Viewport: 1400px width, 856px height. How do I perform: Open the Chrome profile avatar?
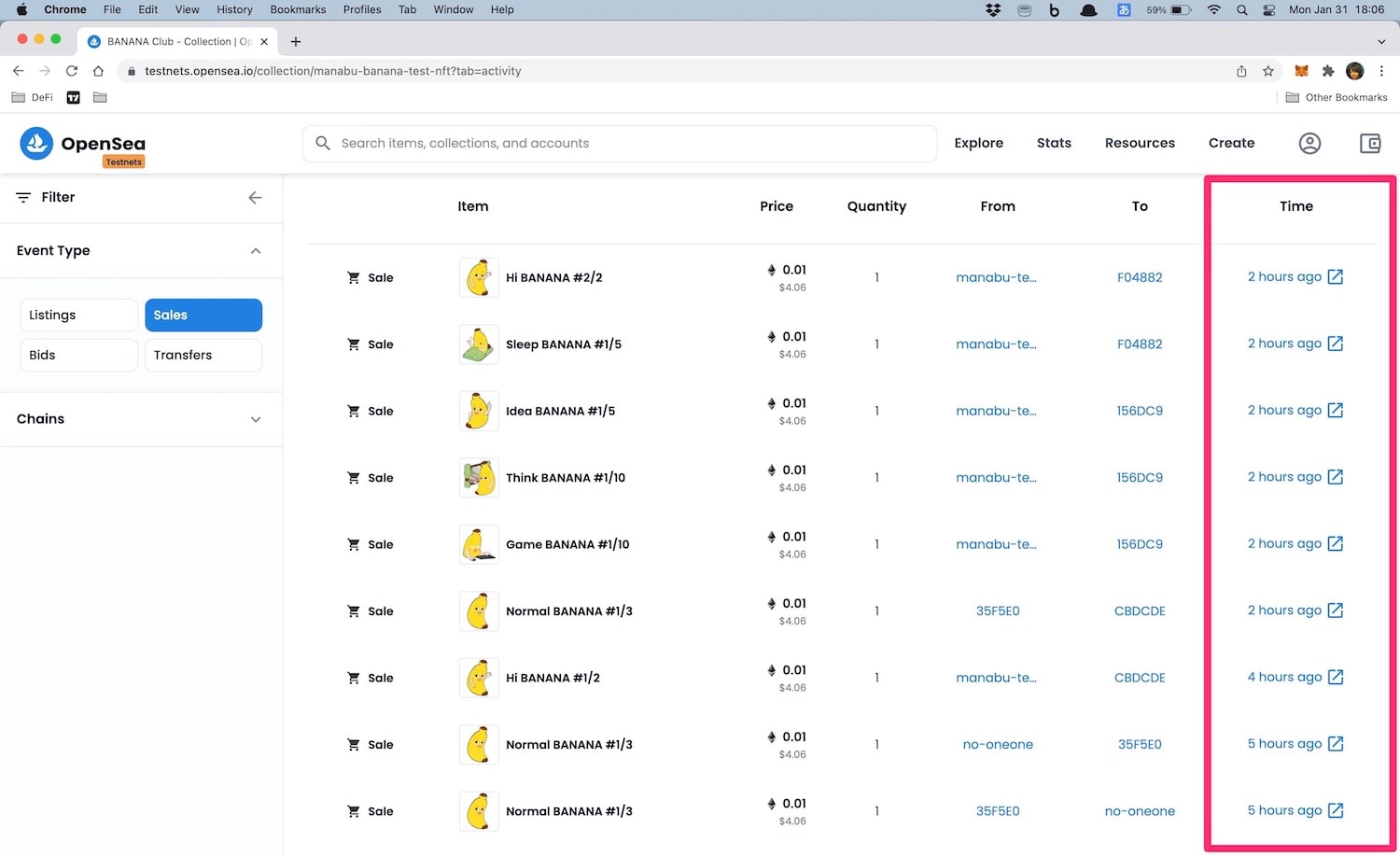[x=1355, y=71]
